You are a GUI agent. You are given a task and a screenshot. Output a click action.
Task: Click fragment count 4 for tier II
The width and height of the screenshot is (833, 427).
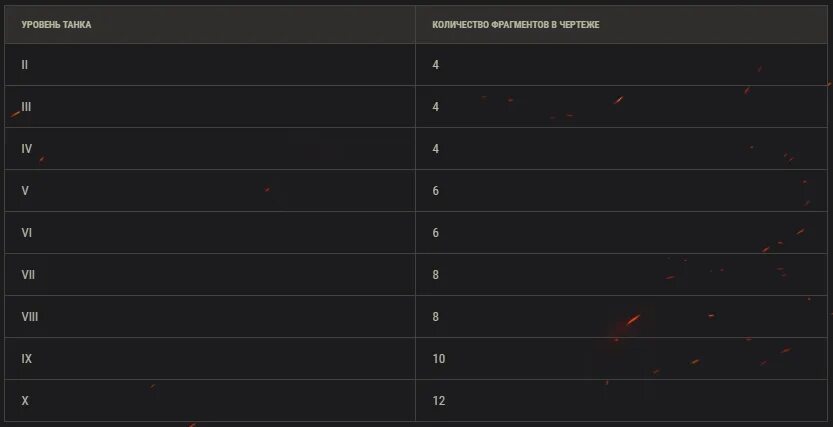[436, 65]
